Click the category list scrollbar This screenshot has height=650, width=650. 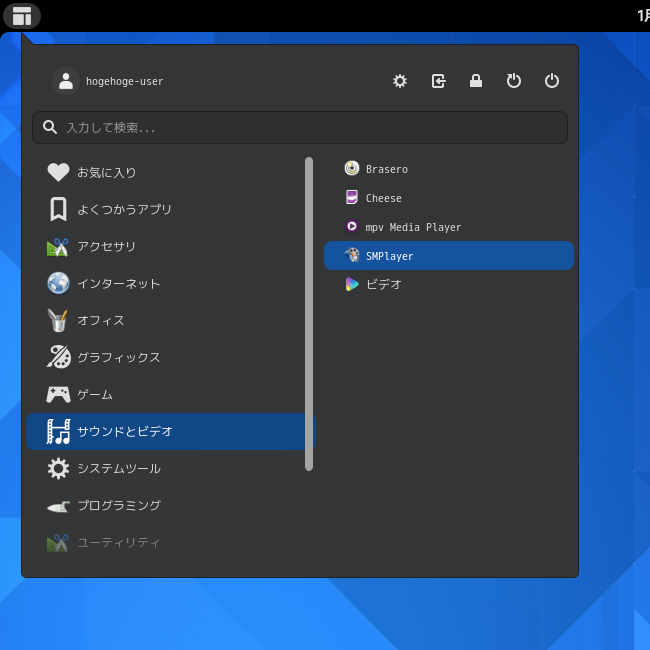pos(309,314)
